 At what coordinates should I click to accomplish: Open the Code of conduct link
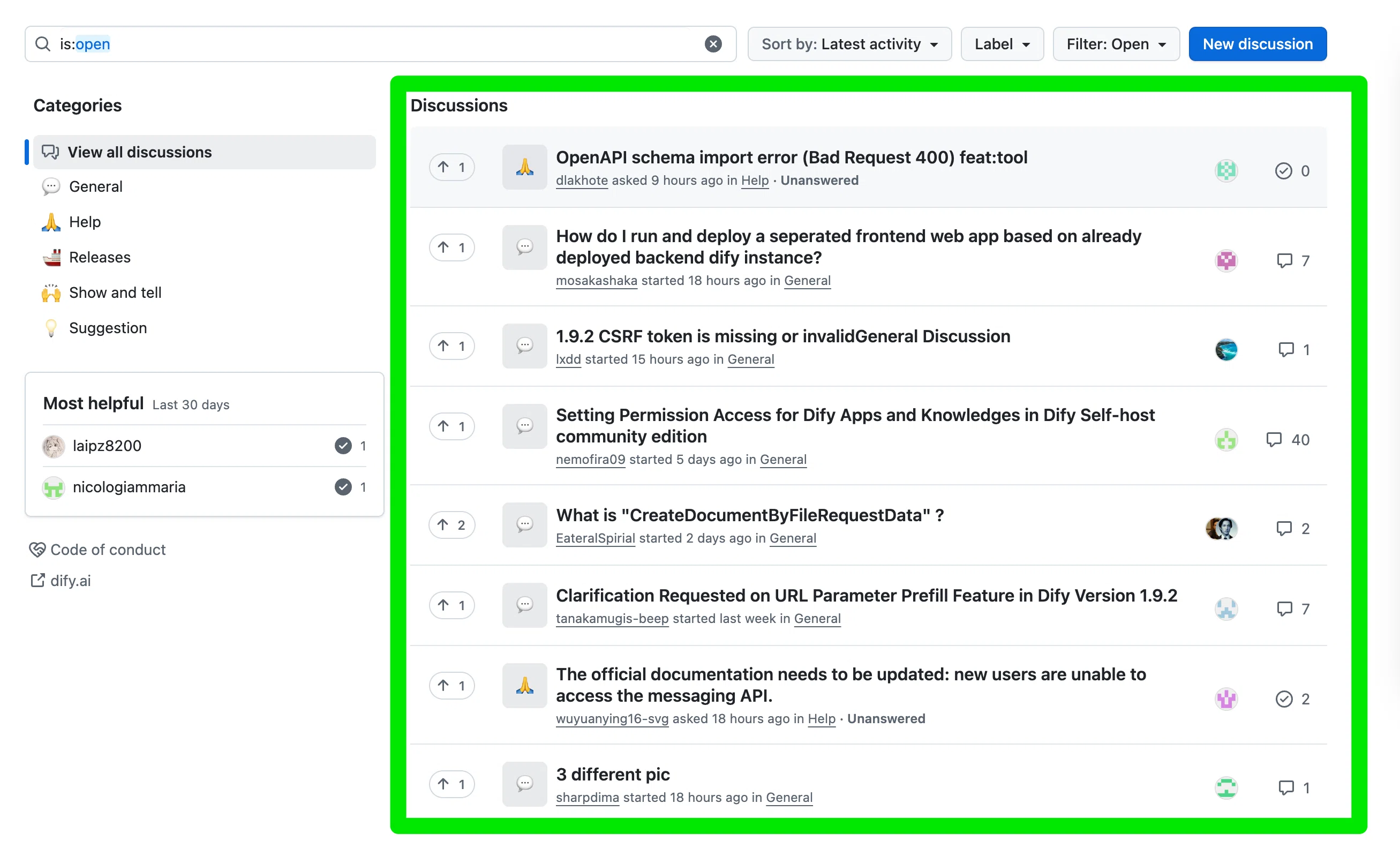pyautogui.click(x=97, y=550)
